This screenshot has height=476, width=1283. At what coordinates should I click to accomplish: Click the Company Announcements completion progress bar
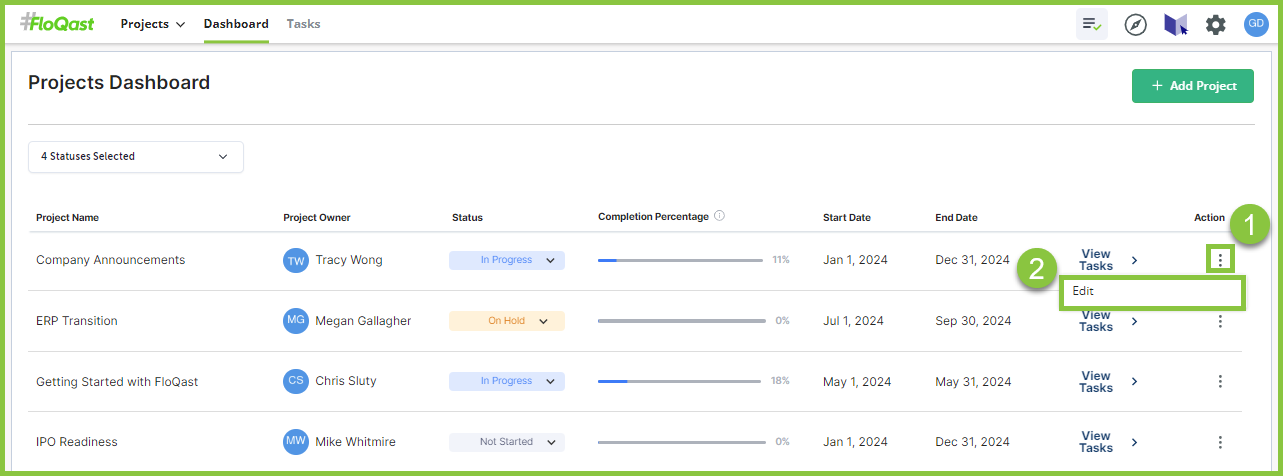(680, 260)
